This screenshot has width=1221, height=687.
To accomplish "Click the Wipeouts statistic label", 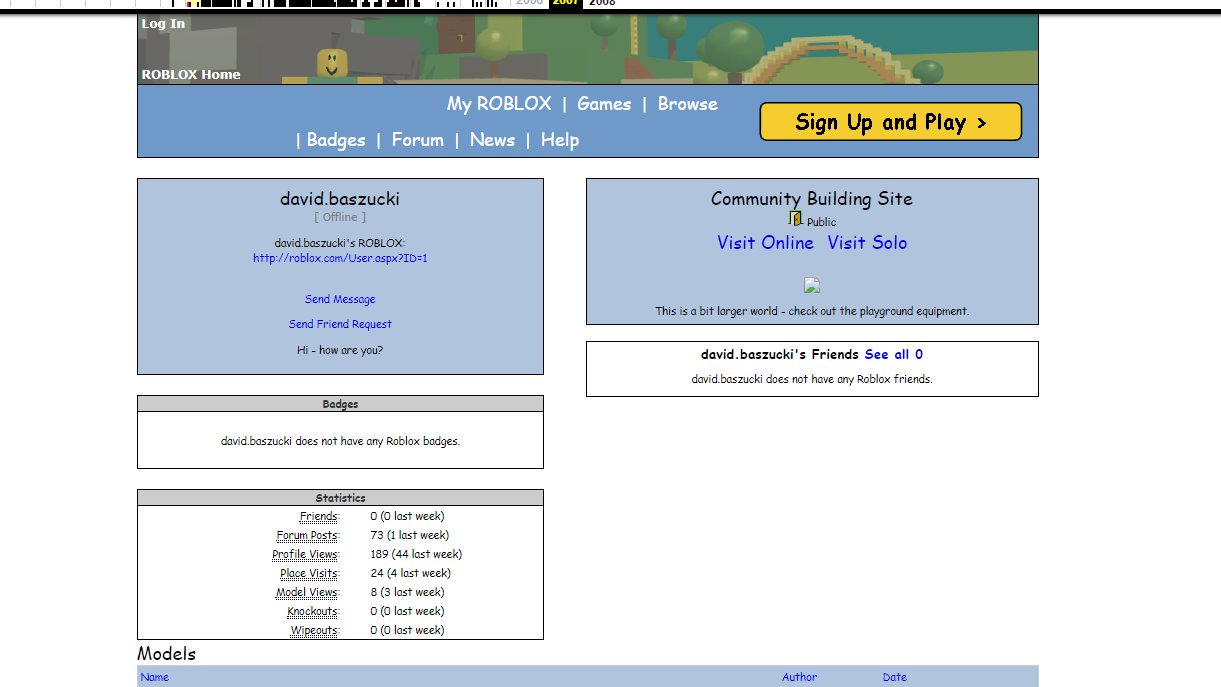I will click(x=314, y=631).
